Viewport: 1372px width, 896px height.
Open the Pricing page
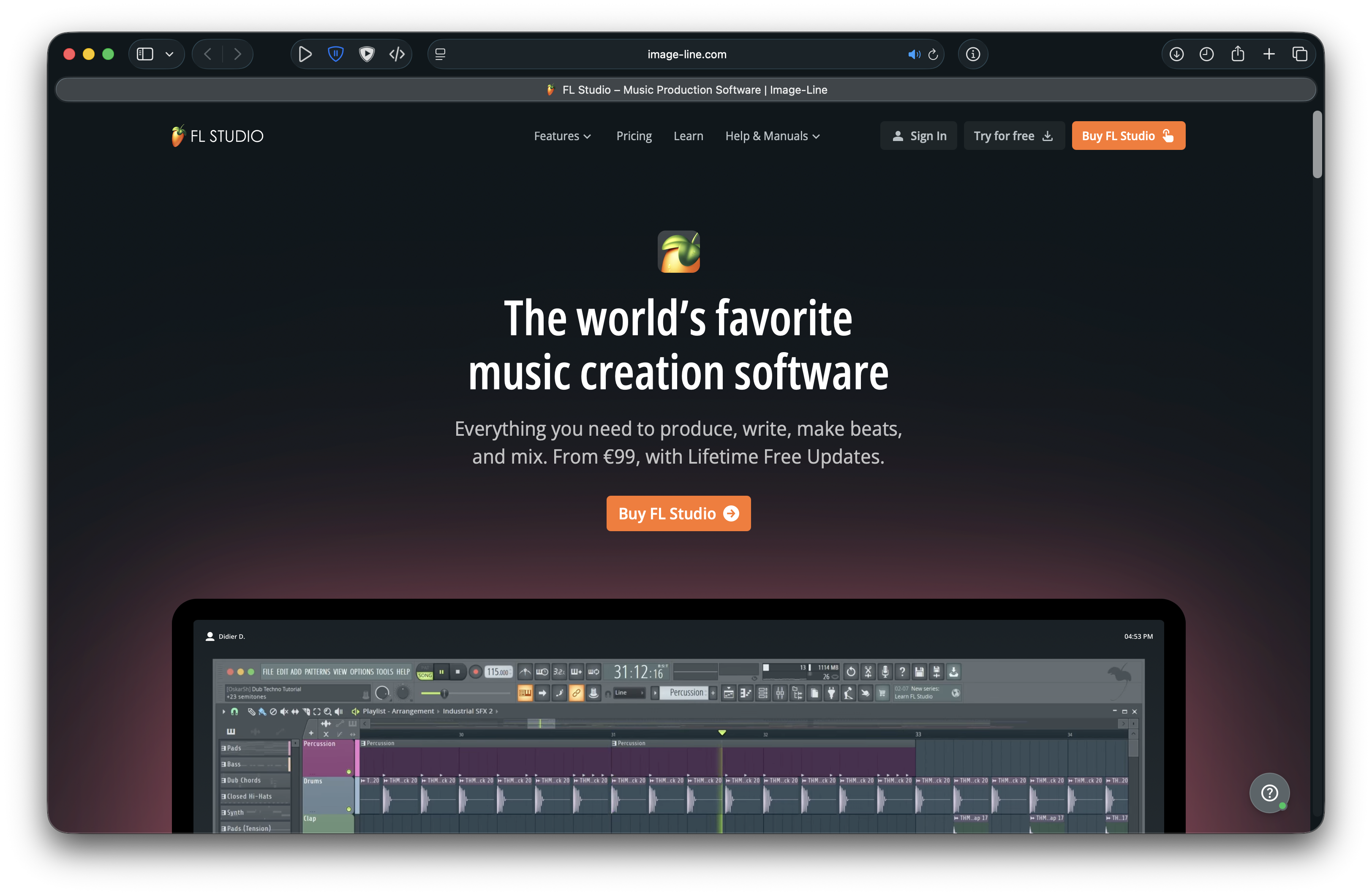coord(634,136)
